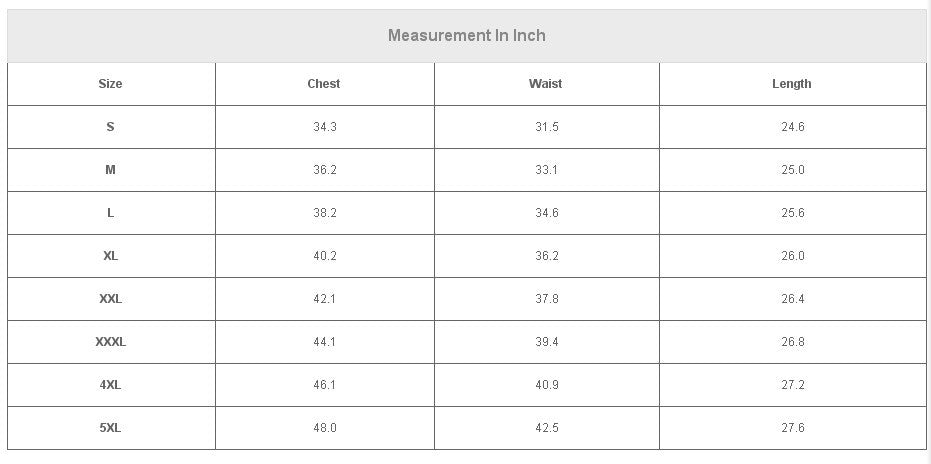Screen dimensions: 931x464
Task: Select the Waist column header
Action: [x=546, y=84]
